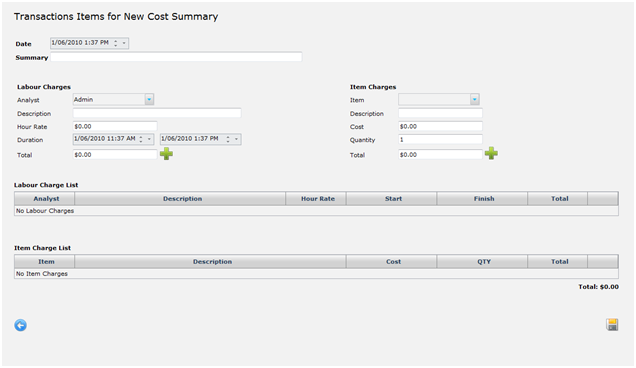
Task: Open the Analyst dropdown showing Admin
Action: point(149,99)
